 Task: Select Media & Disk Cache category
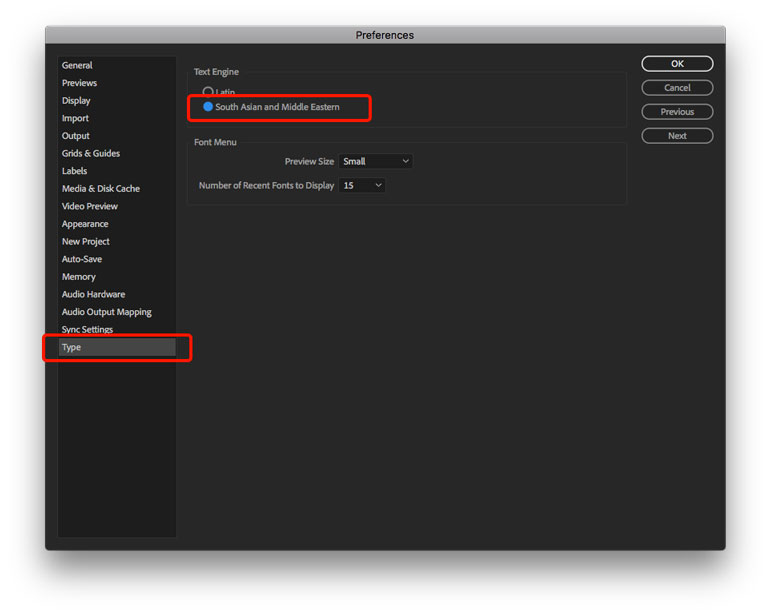pyautogui.click(x=101, y=189)
